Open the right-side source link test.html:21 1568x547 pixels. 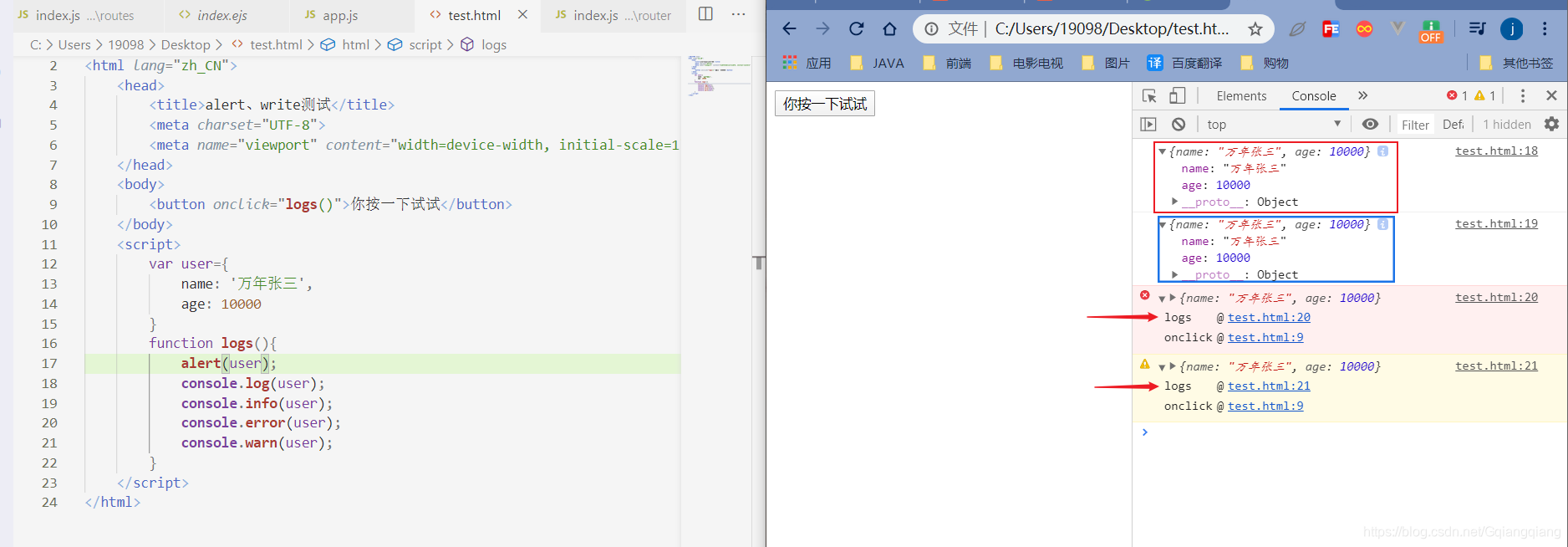pyautogui.click(x=1496, y=366)
